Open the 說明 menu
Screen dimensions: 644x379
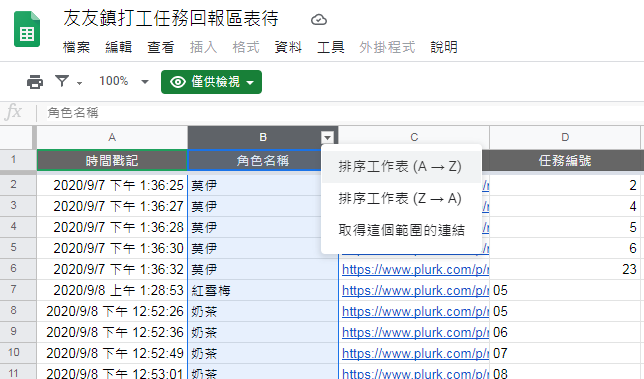point(444,47)
